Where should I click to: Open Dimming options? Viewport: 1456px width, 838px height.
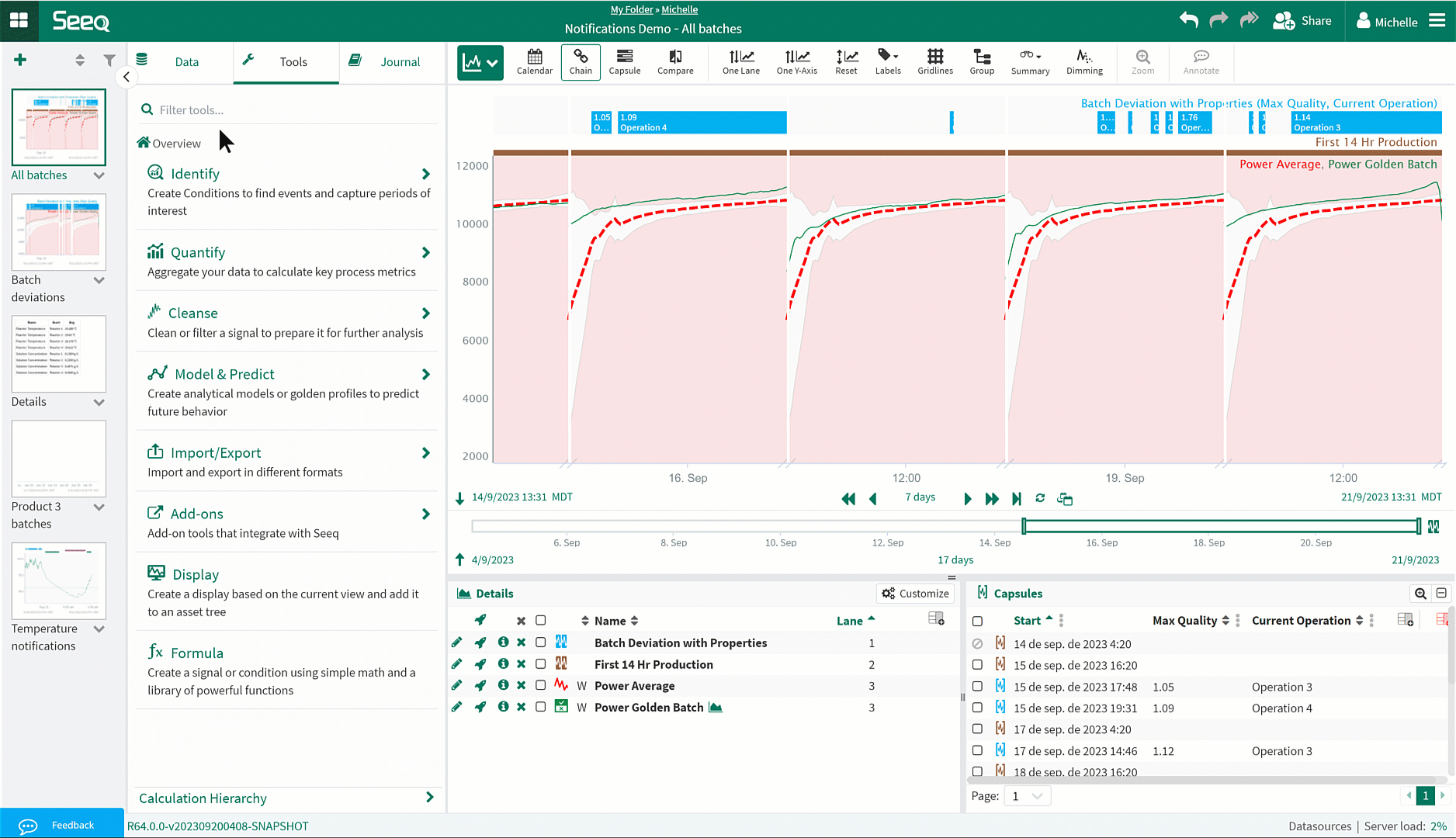click(1084, 62)
